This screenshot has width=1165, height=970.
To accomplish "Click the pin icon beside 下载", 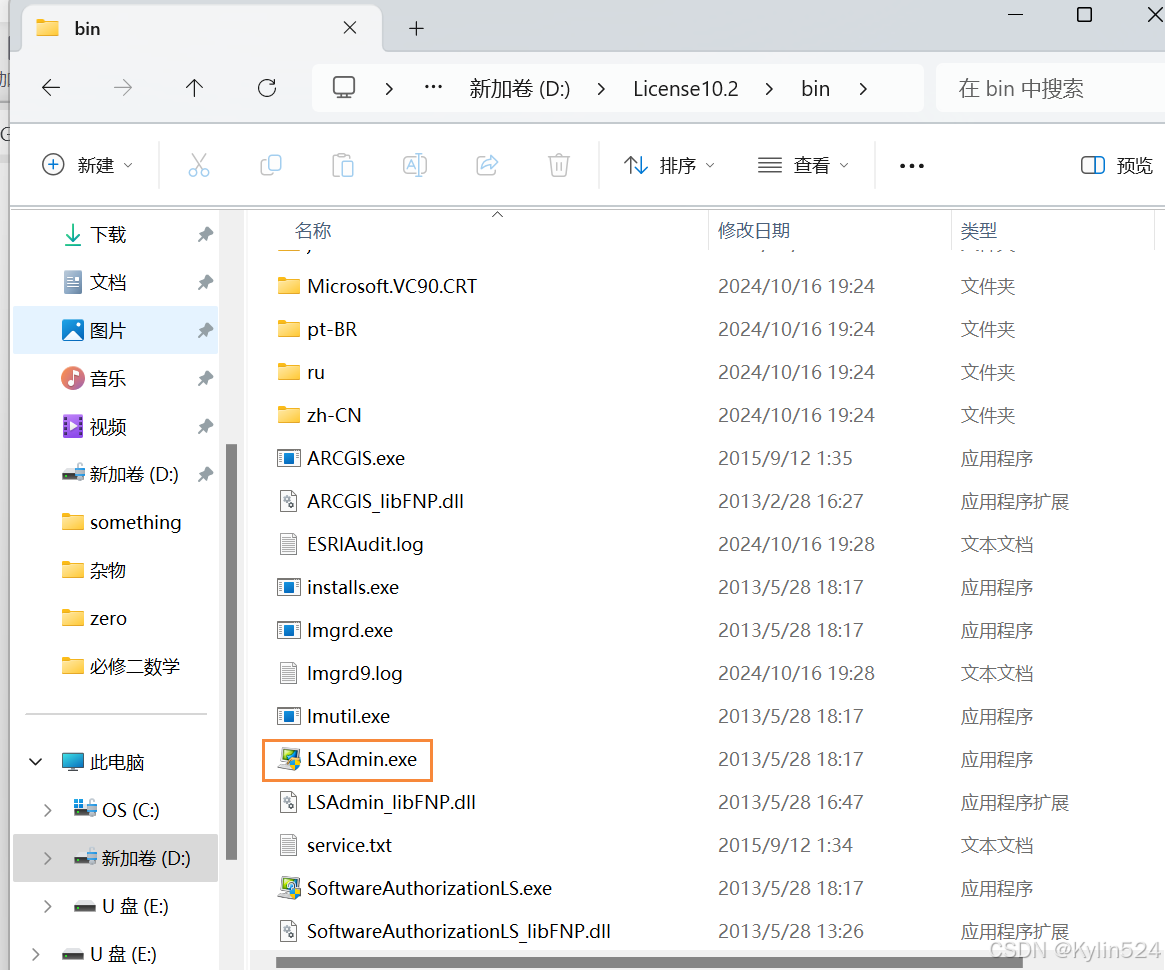I will click(x=205, y=235).
